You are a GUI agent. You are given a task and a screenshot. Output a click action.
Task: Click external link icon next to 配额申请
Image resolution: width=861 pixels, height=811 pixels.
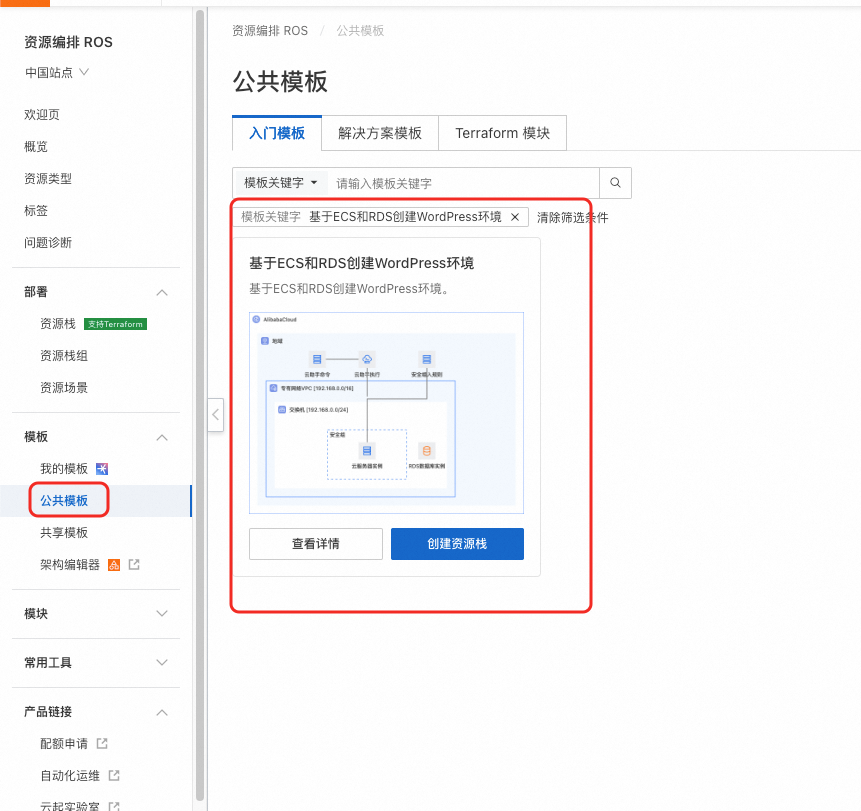(102, 743)
